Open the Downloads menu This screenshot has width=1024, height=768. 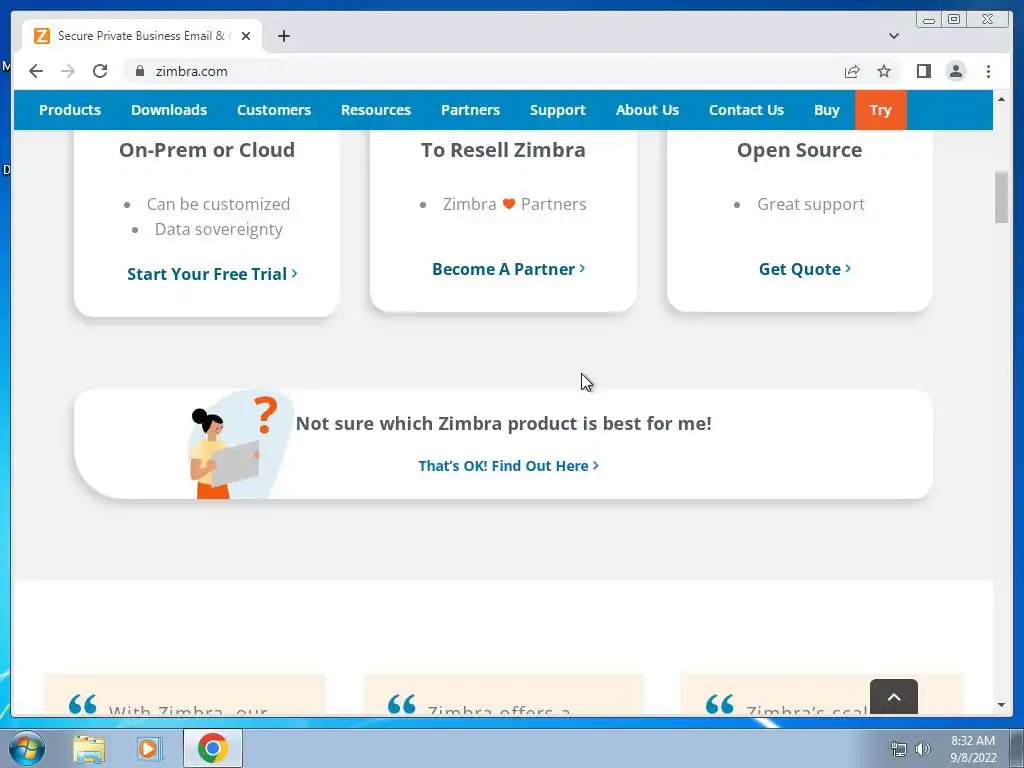tap(169, 110)
